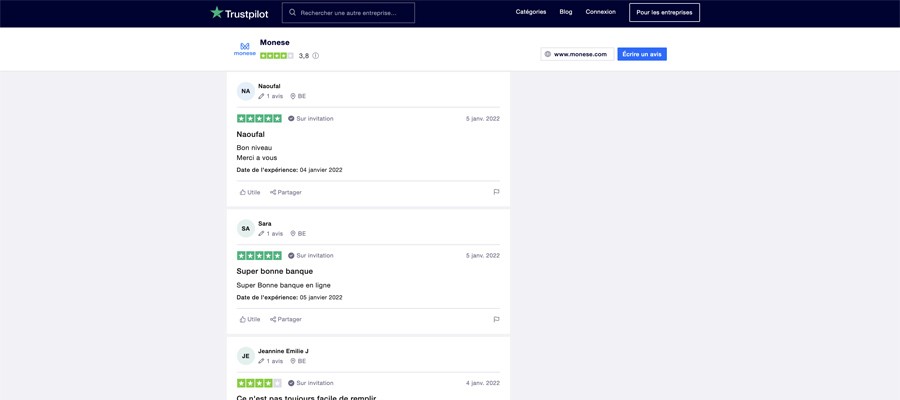Click the verified check icon on Jeannine's review

tap(291, 383)
